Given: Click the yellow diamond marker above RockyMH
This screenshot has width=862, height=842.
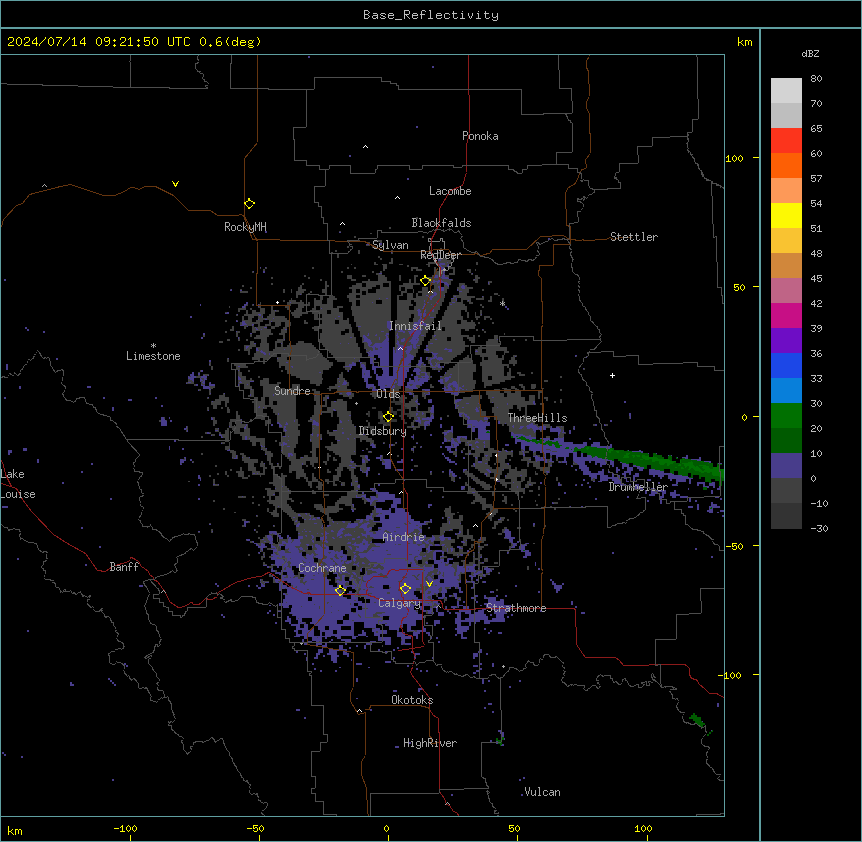Looking at the screenshot, I should tap(249, 204).
